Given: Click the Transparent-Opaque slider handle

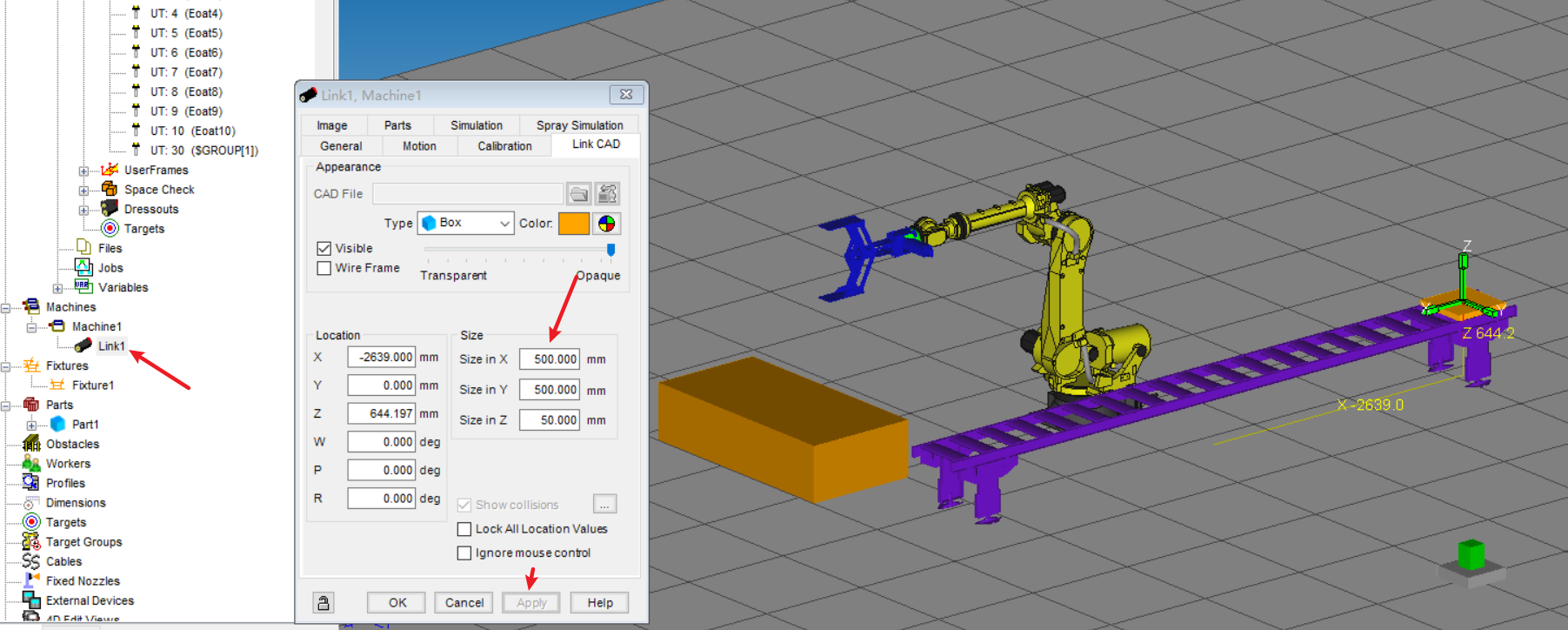Looking at the screenshot, I should pos(611,251).
